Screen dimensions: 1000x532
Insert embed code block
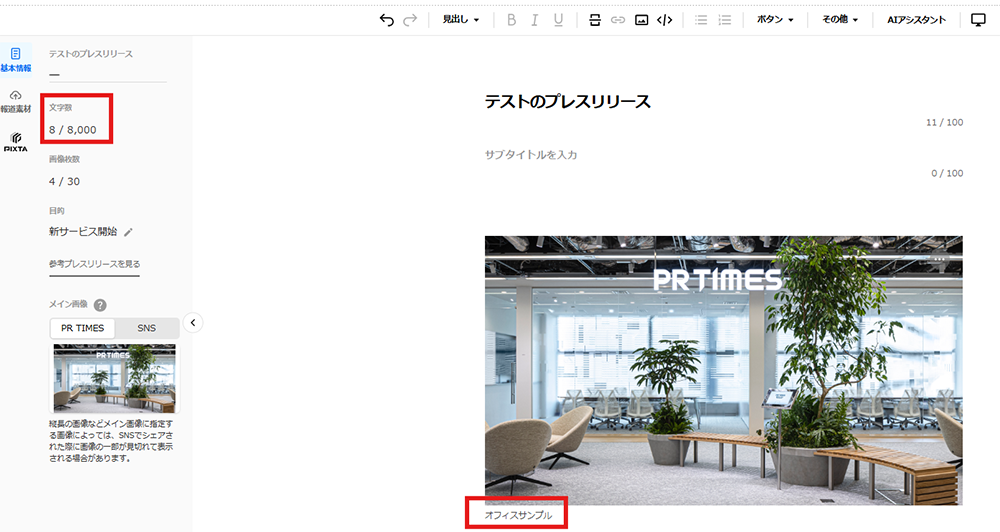665,20
